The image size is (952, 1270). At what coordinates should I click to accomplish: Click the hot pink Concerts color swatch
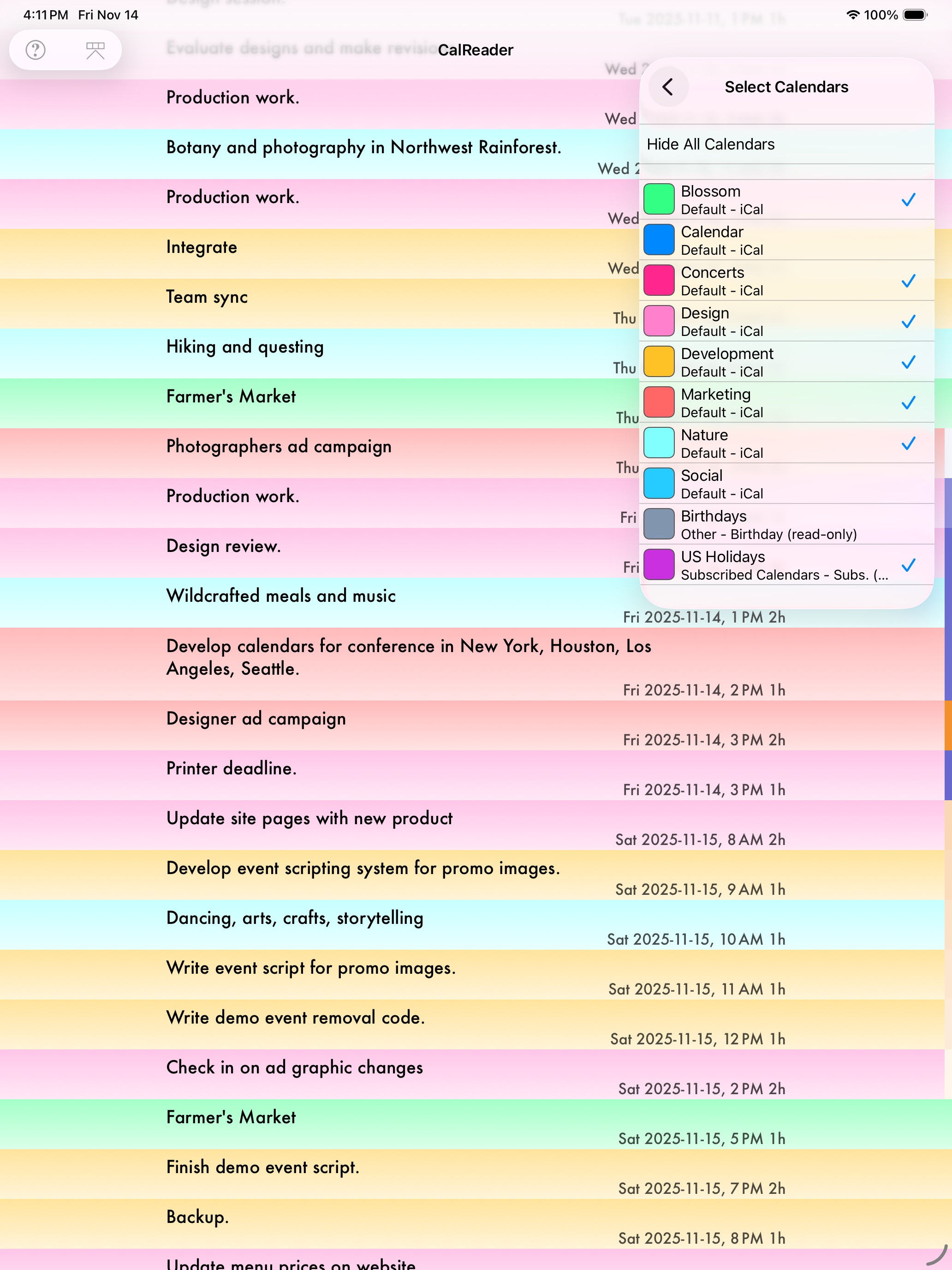tap(659, 280)
